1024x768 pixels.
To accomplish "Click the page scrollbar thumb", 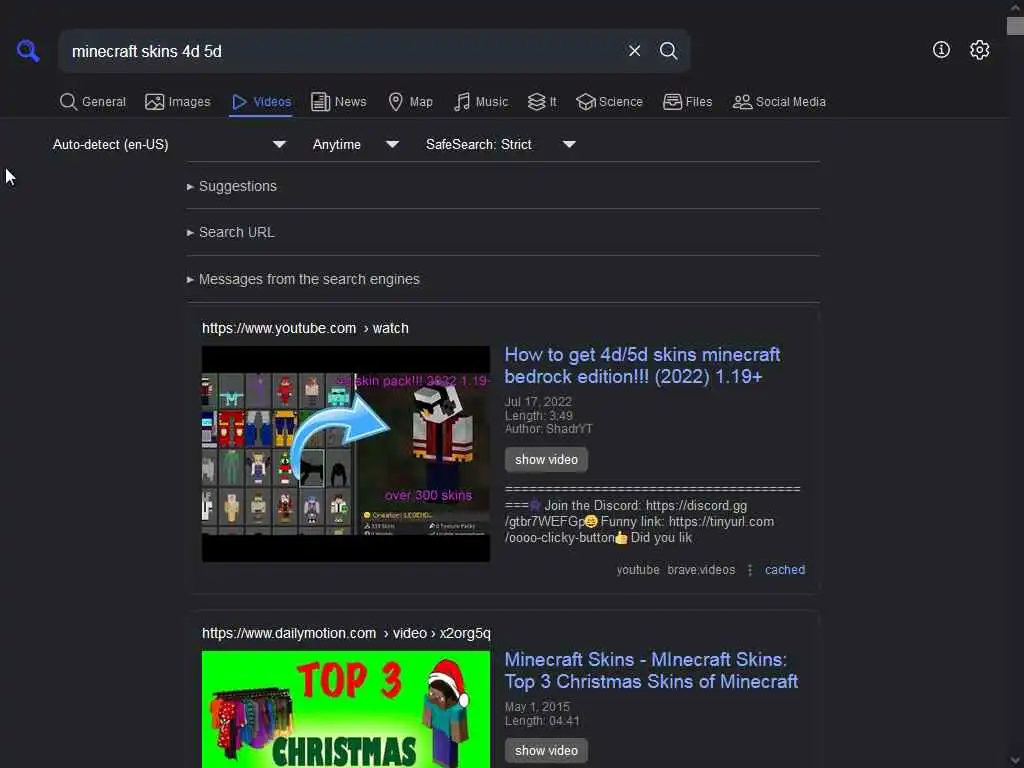I will (x=1015, y=26).
